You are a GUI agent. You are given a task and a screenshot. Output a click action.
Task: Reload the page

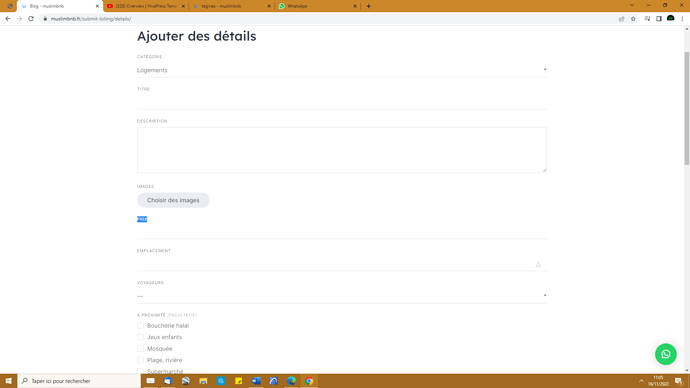pyautogui.click(x=31, y=19)
